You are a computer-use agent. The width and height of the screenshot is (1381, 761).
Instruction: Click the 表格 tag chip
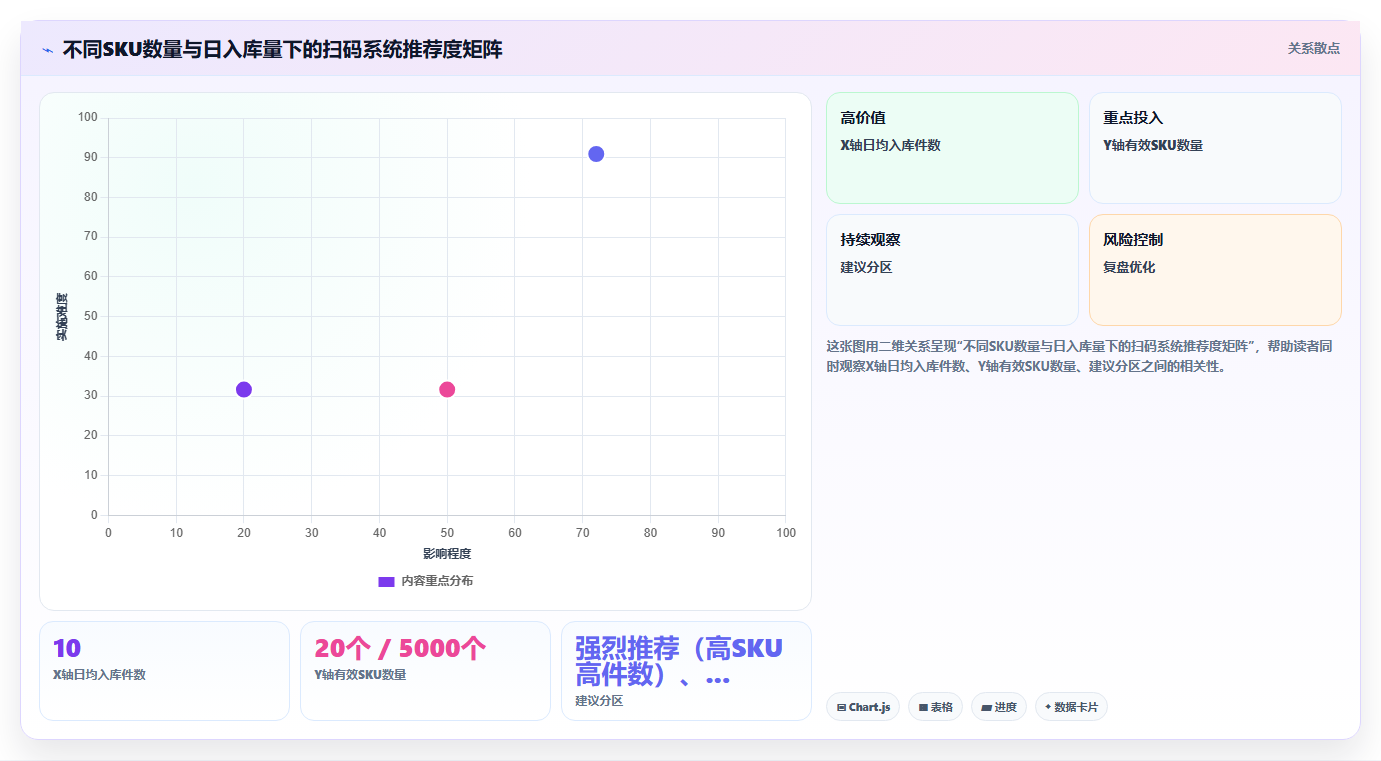[935, 707]
